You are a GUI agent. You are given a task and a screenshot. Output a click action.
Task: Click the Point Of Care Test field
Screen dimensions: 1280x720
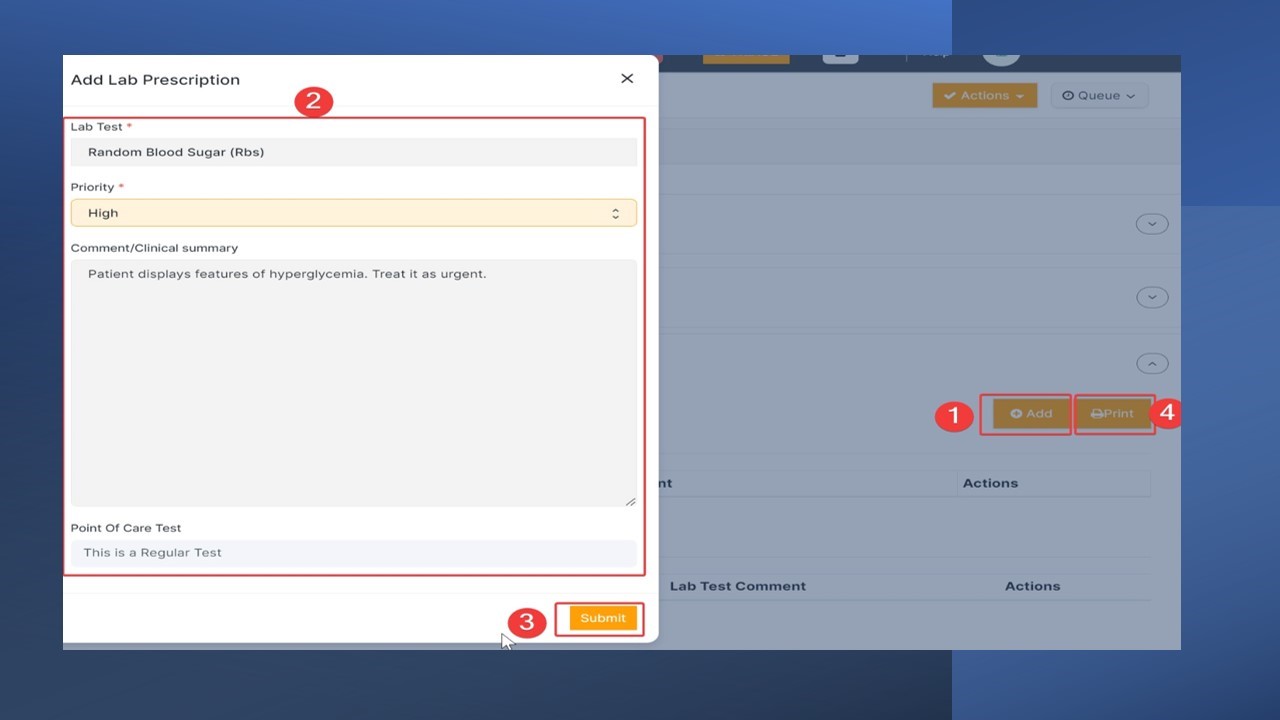[x=353, y=553]
